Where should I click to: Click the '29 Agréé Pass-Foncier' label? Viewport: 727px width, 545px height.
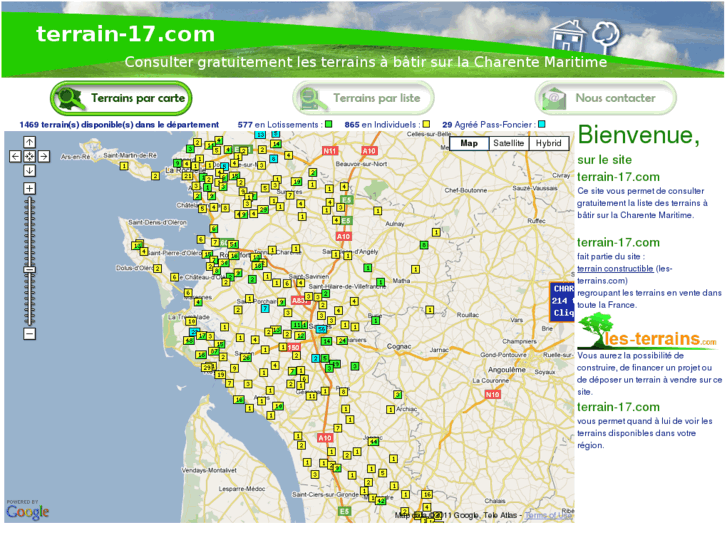pos(487,124)
